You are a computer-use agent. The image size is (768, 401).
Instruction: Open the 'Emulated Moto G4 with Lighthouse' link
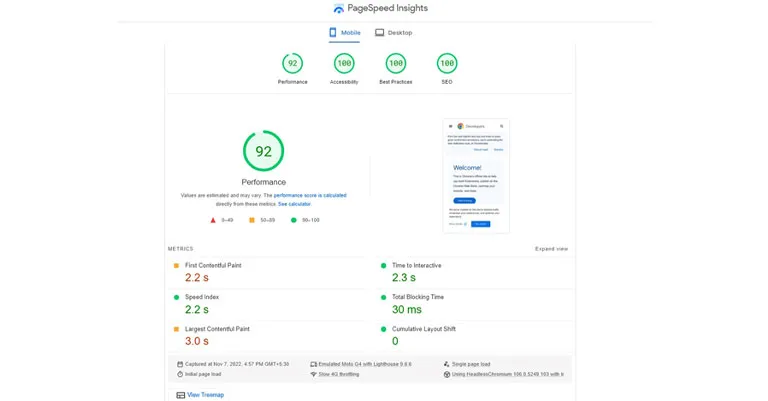[x=365, y=364]
